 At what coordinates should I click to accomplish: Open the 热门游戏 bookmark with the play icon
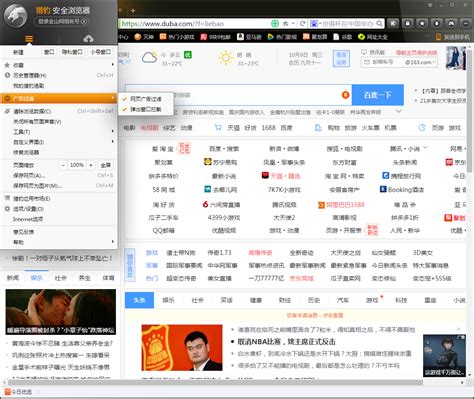click(x=282, y=37)
